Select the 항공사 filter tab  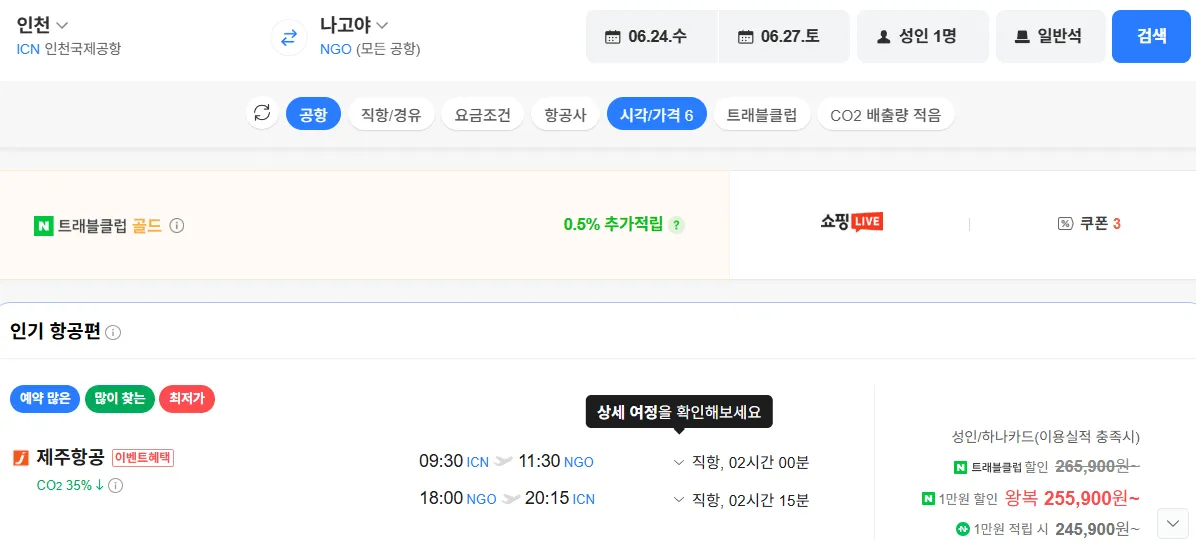click(565, 115)
